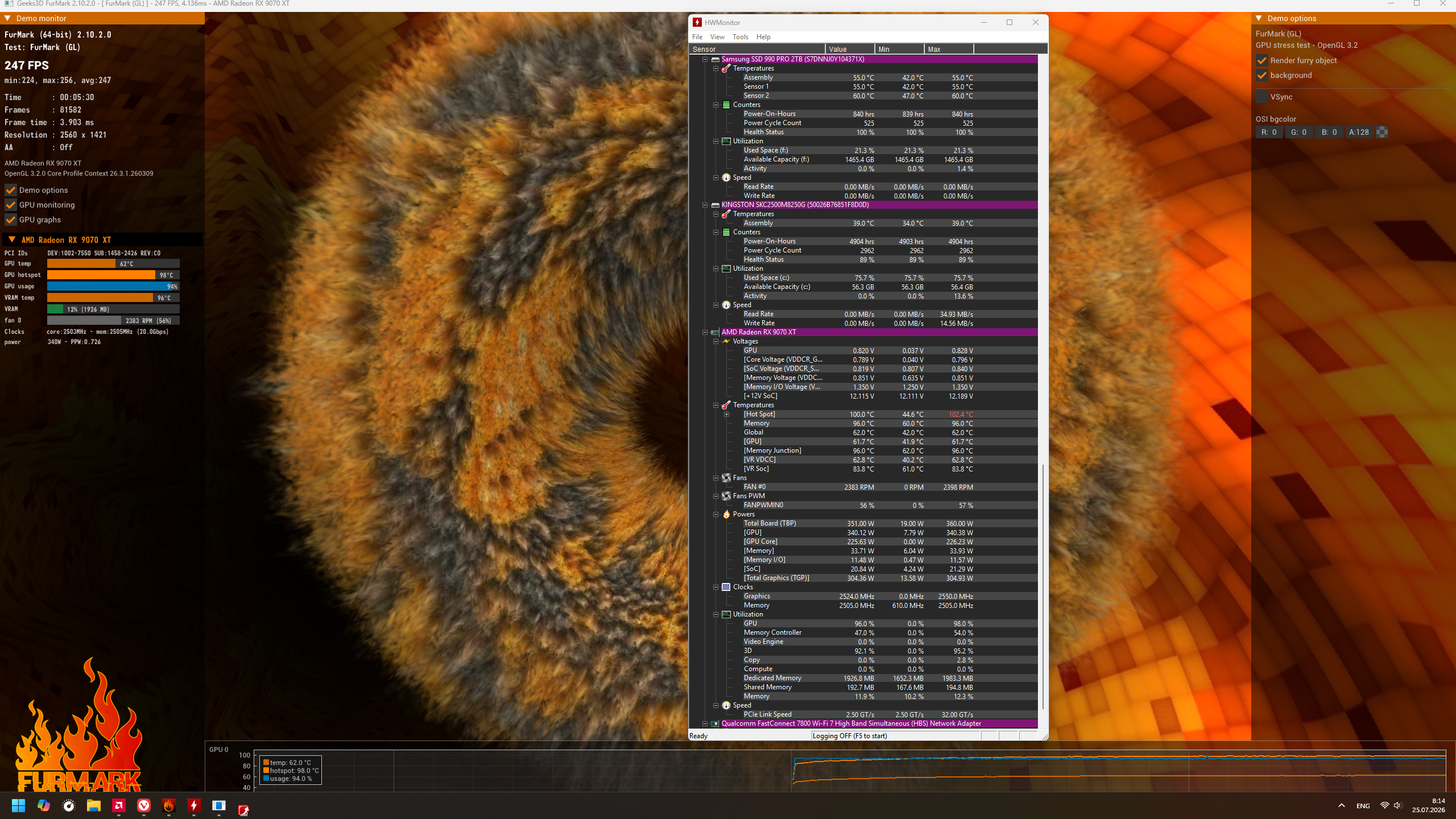
Task: Click the R: 0 color field
Action: (1269, 132)
